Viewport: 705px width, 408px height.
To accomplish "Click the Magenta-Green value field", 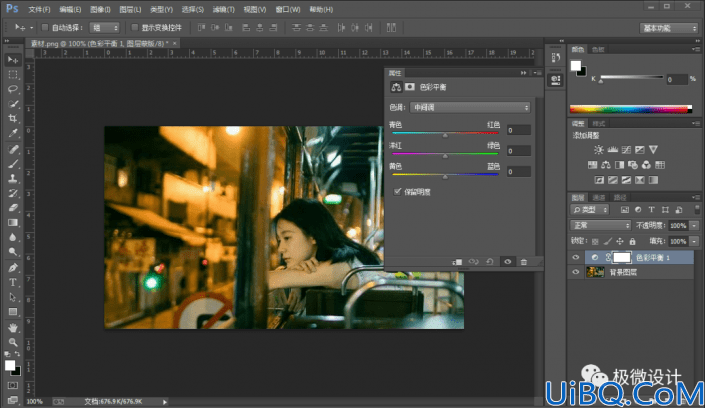I will point(518,151).
